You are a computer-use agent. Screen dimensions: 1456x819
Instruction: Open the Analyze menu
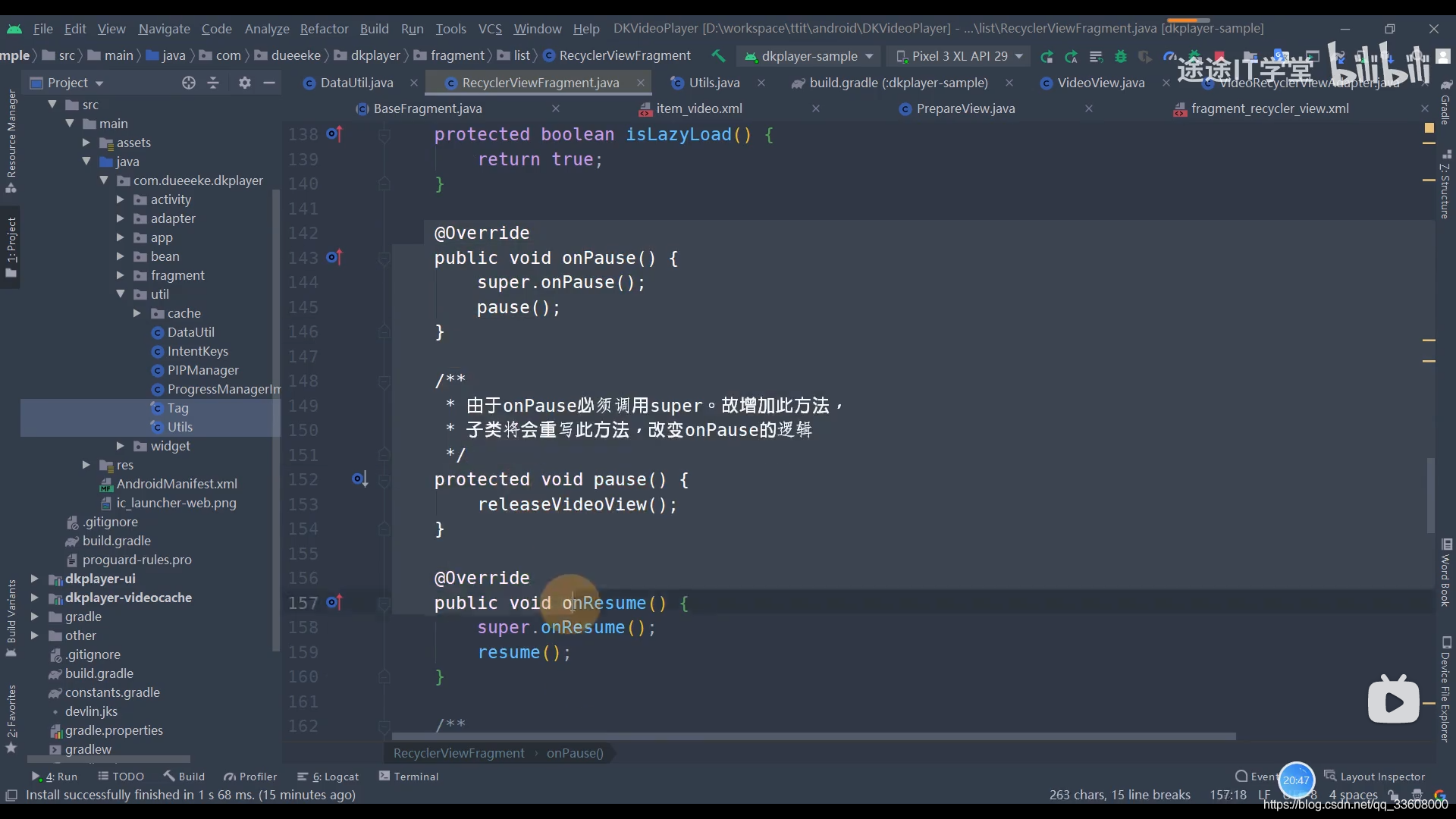[x=267, y=29]
